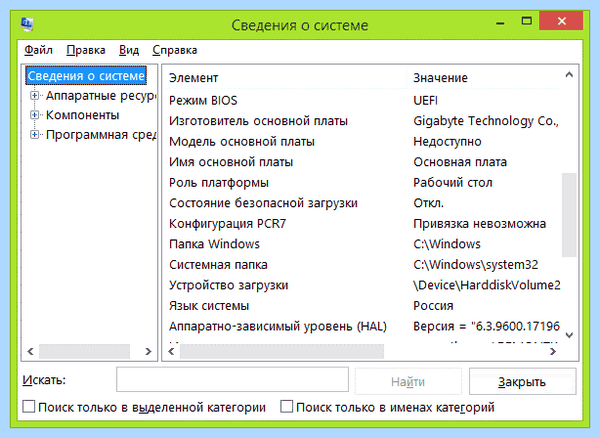Open the Справка menu
The image size is (600, 438).
[174, 50]
